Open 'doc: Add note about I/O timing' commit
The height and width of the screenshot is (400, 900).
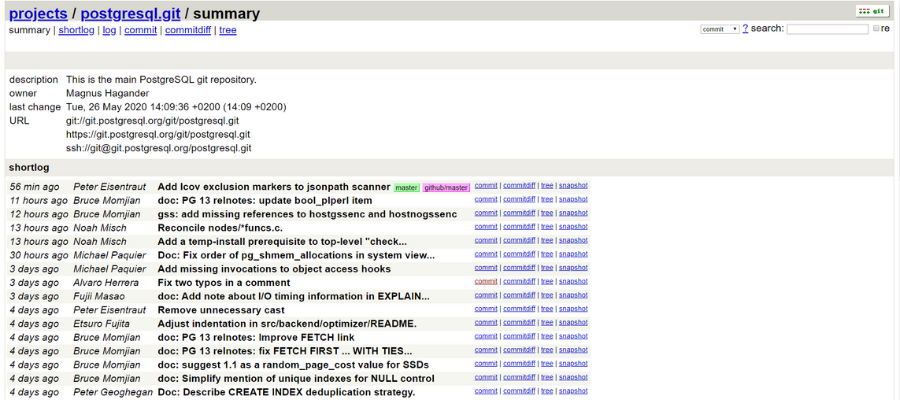point(293,297)
